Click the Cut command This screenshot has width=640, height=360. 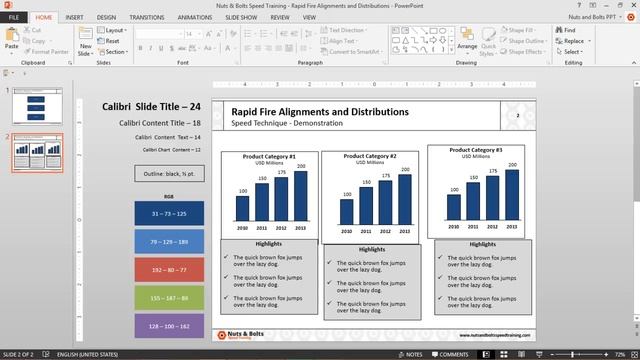(32, 30)
